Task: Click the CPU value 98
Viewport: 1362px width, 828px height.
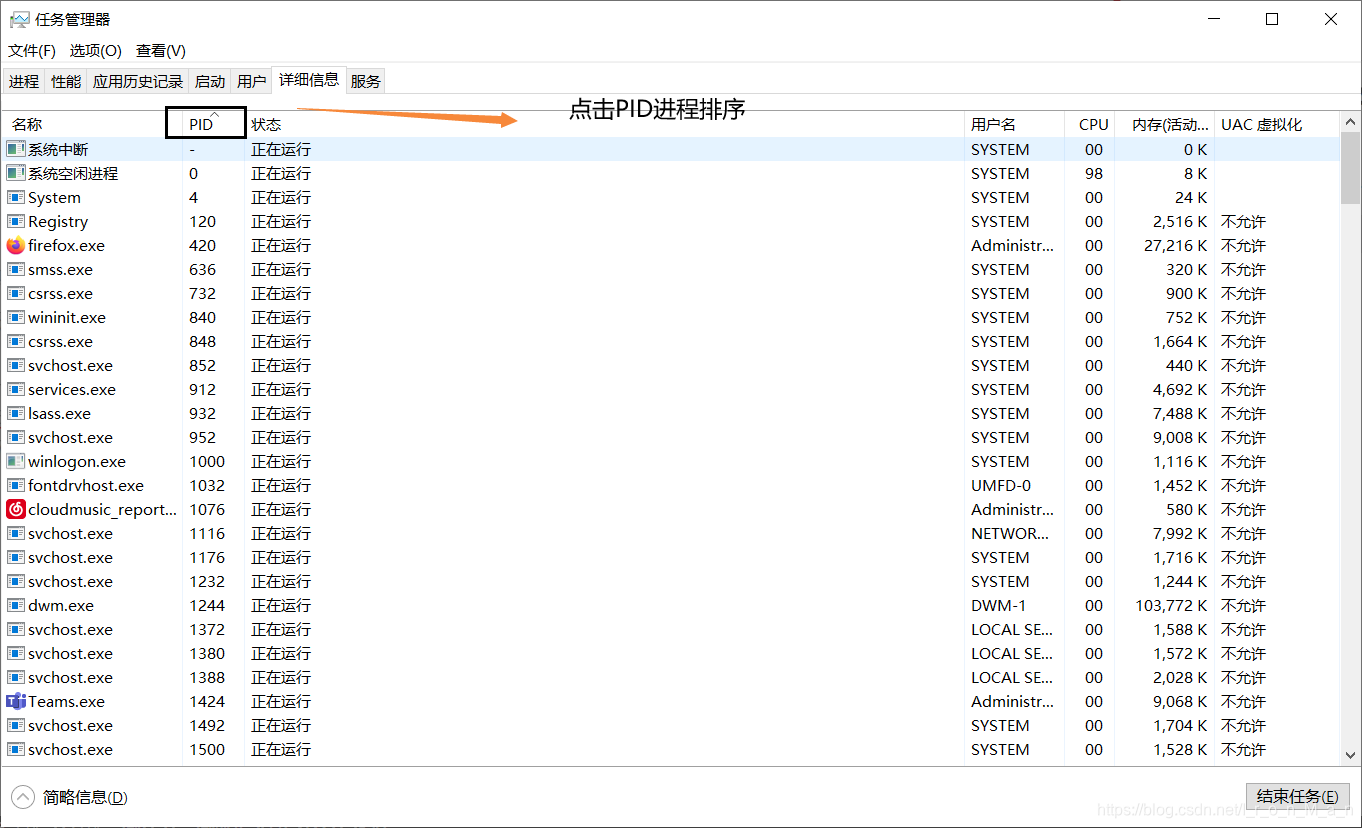Action: point(1094,173)
